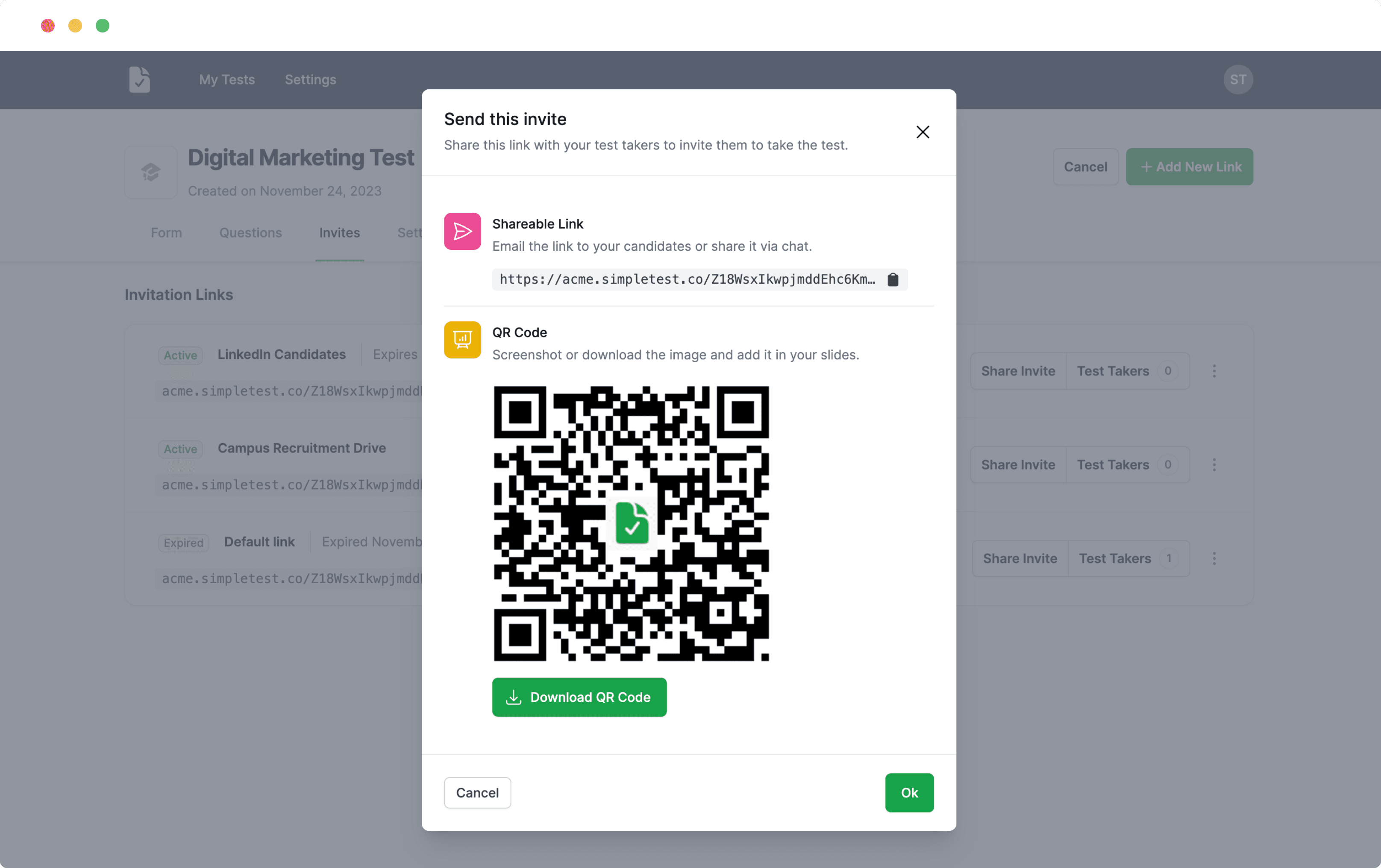Click Cancel in the invite dialog footer
Viewport: 1381px width, 868px height.
[477, 792]
